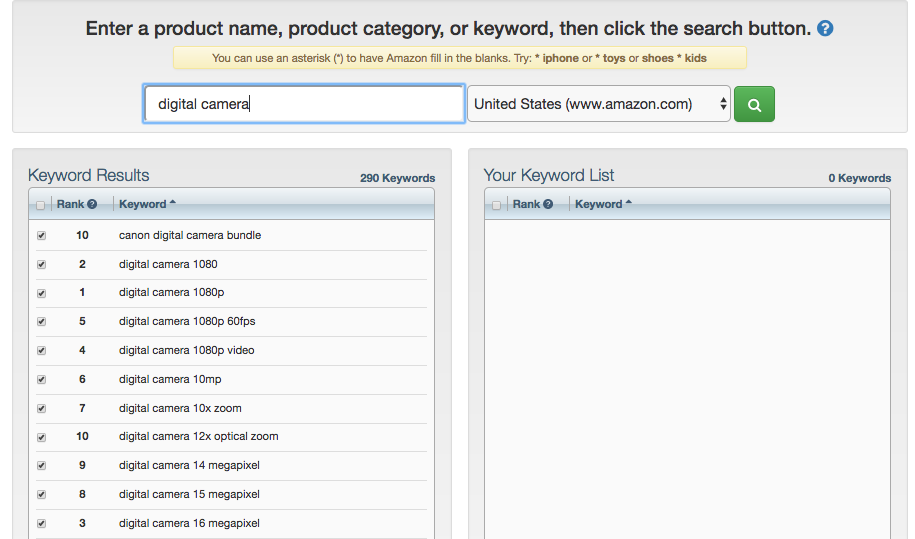Screen dimensions: 915x539
Task: Click the 290 Keywords count label
Action: 397,178
